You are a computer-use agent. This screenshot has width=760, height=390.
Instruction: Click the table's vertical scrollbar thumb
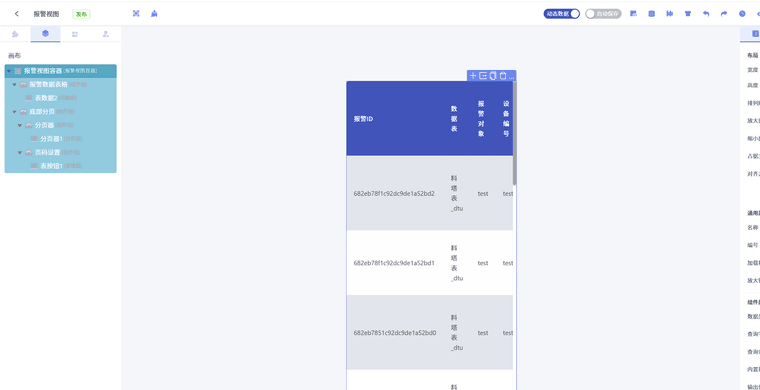515,133
